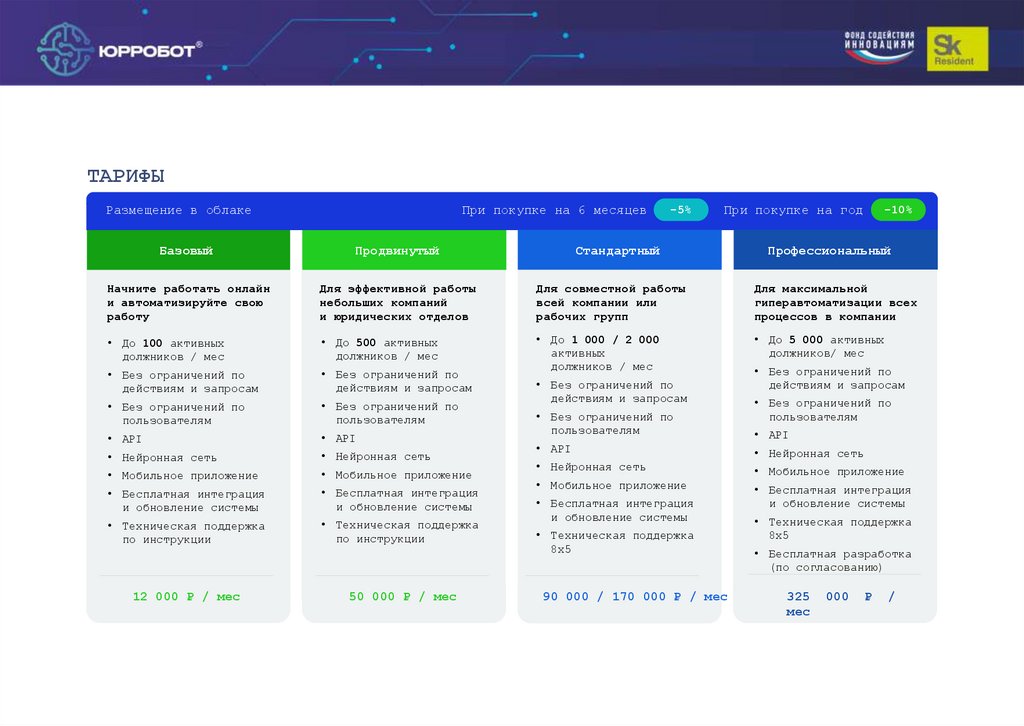
Task: Select the -5% six-month discount badge
Action: pyautogui.click(x=680, y=210)
